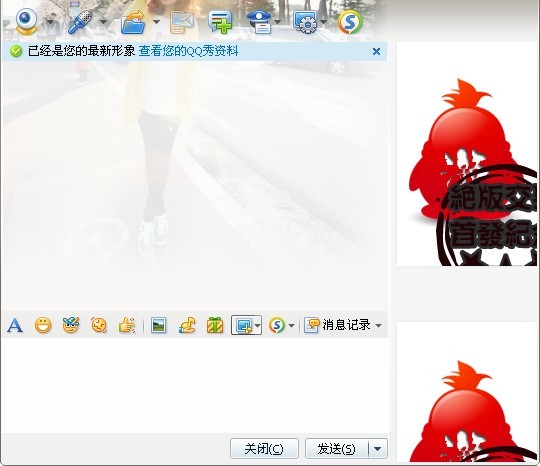Image resolution: width=540 pixels, height=466 pixels.
Task: Launch Sogou search from top toolbar
Action: pyautogui.click(x=350, y=22)
